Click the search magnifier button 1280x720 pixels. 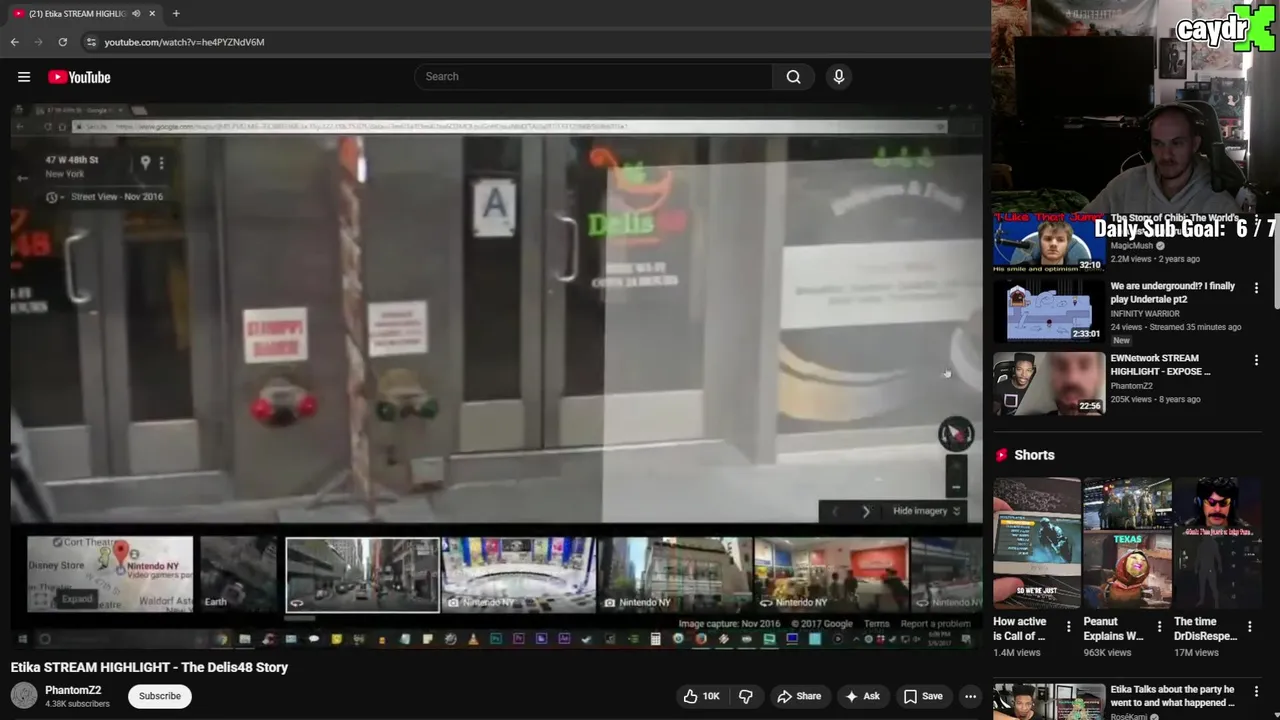(x=793, y=77)
